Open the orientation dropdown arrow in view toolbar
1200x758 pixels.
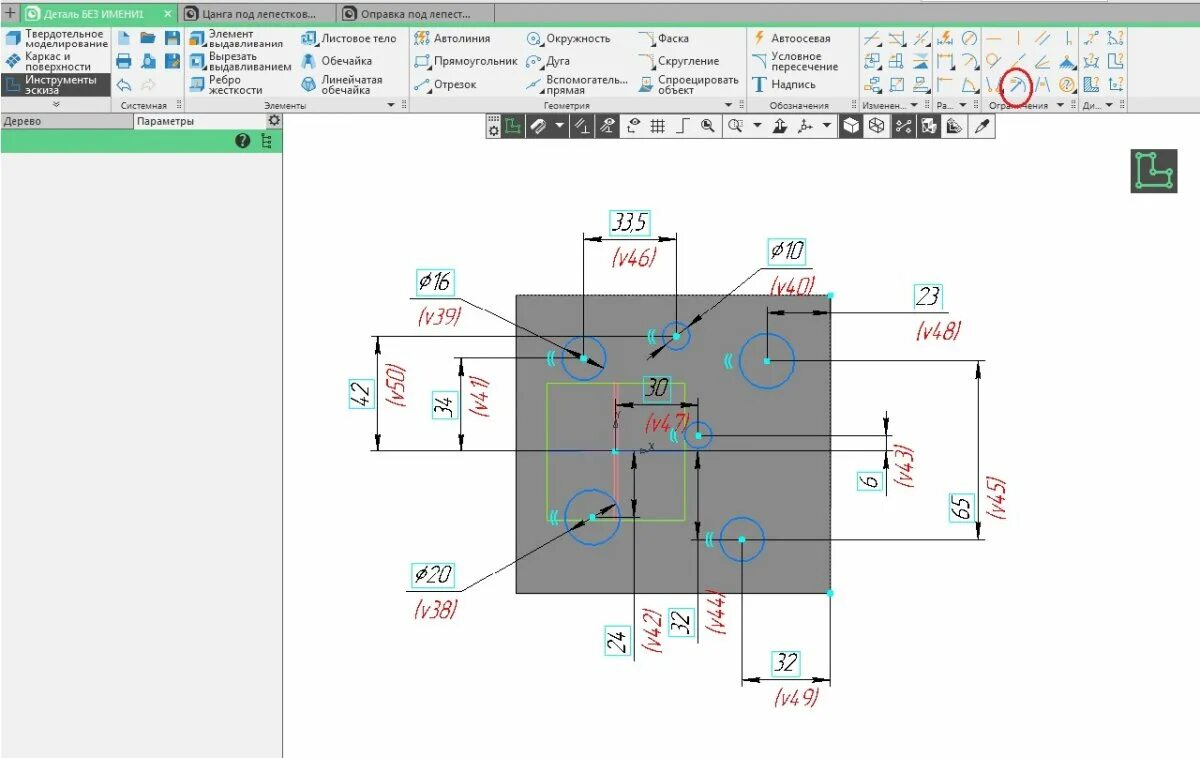pos(826,126)
